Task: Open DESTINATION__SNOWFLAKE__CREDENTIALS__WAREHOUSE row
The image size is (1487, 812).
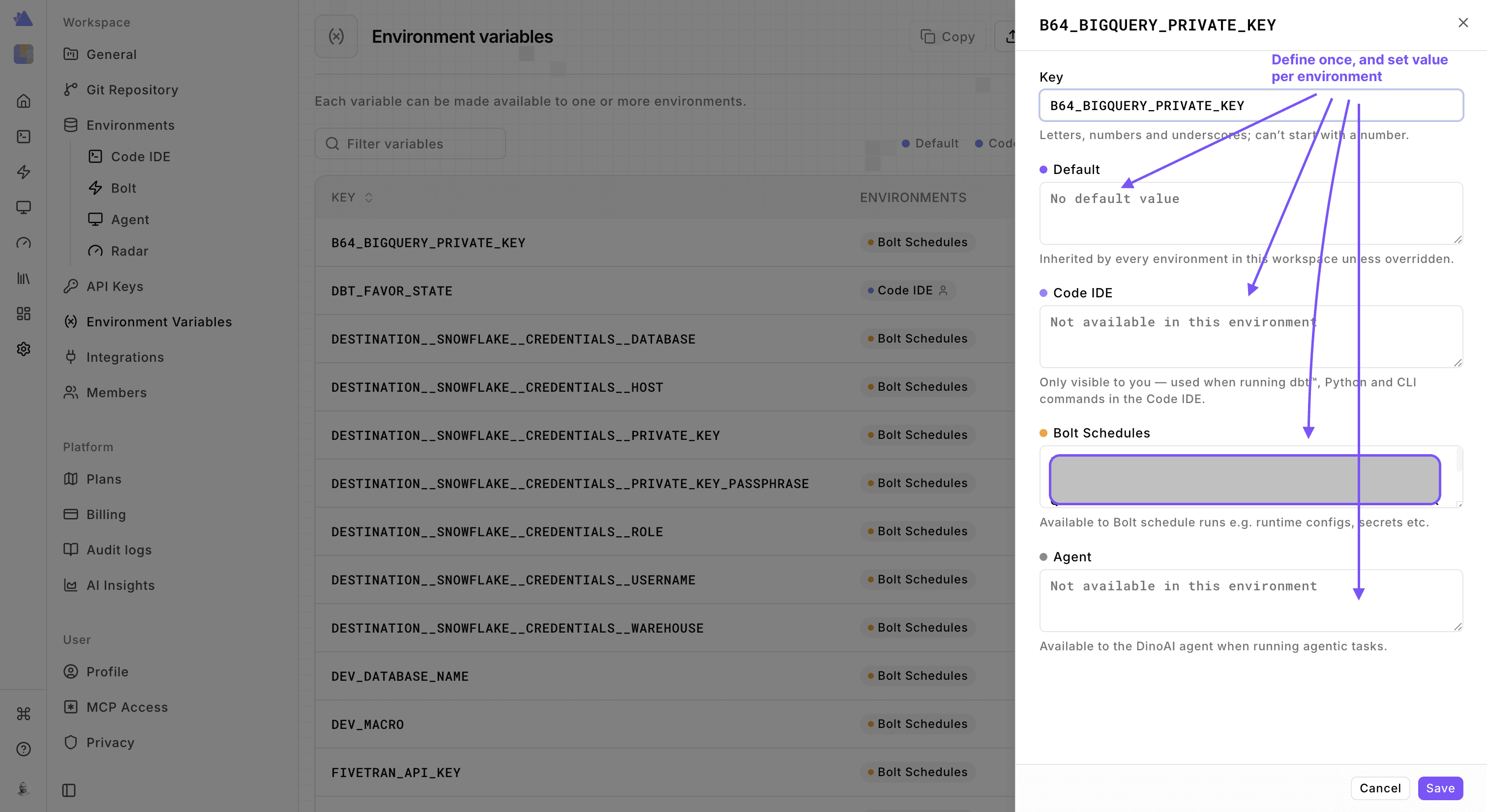Action: (x=664, y=628)
